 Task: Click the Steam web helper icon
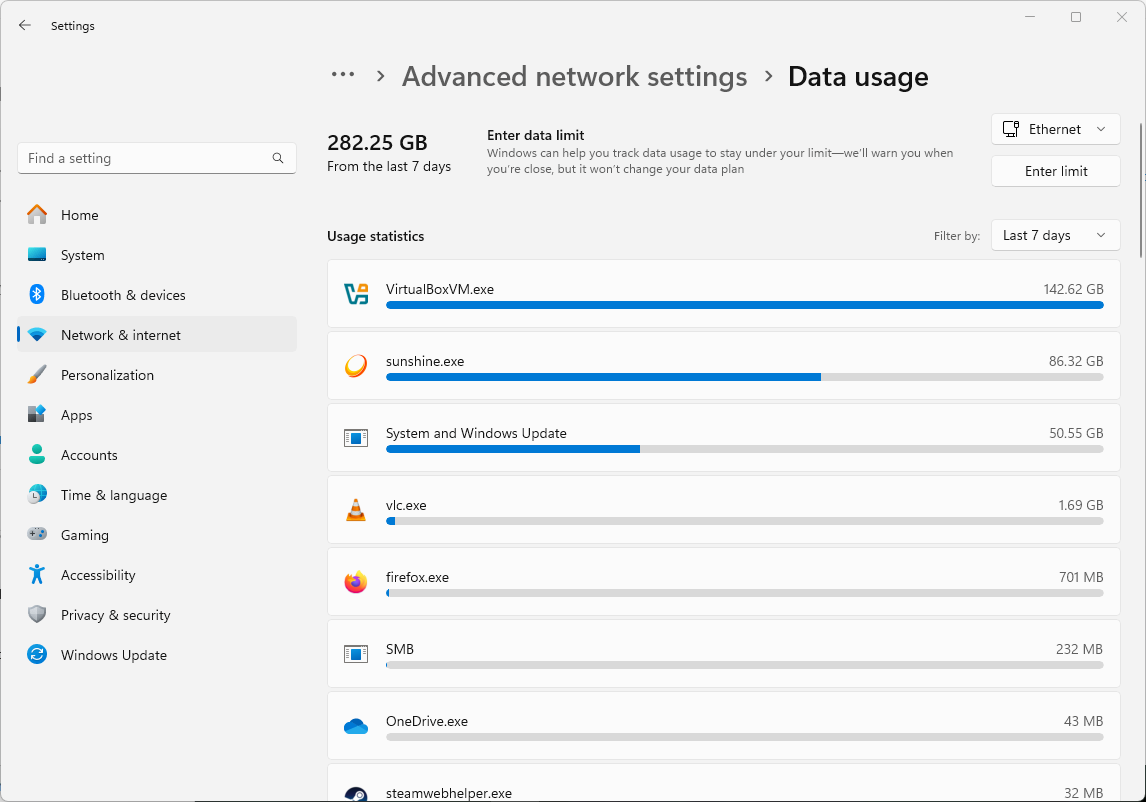tap(356, 793)
